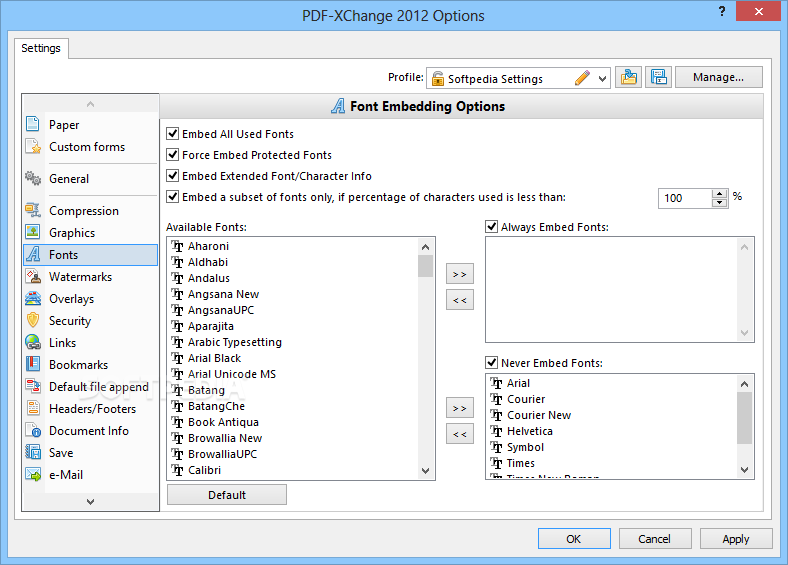Click the Cancel button
This screenshot has height=565, width=788.
click(x=654, y=539)
